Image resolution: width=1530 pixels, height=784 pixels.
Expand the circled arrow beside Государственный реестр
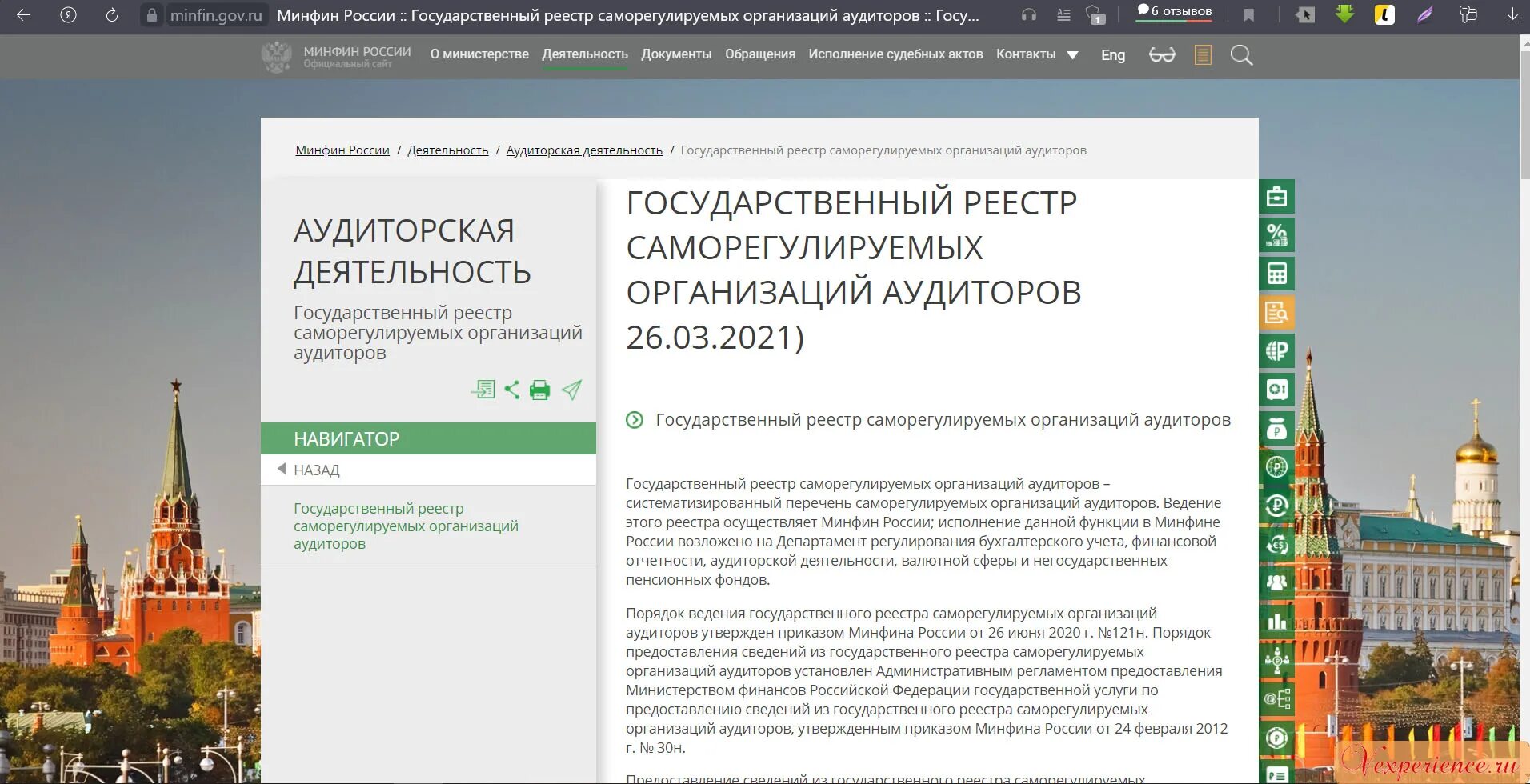[635, 420]
